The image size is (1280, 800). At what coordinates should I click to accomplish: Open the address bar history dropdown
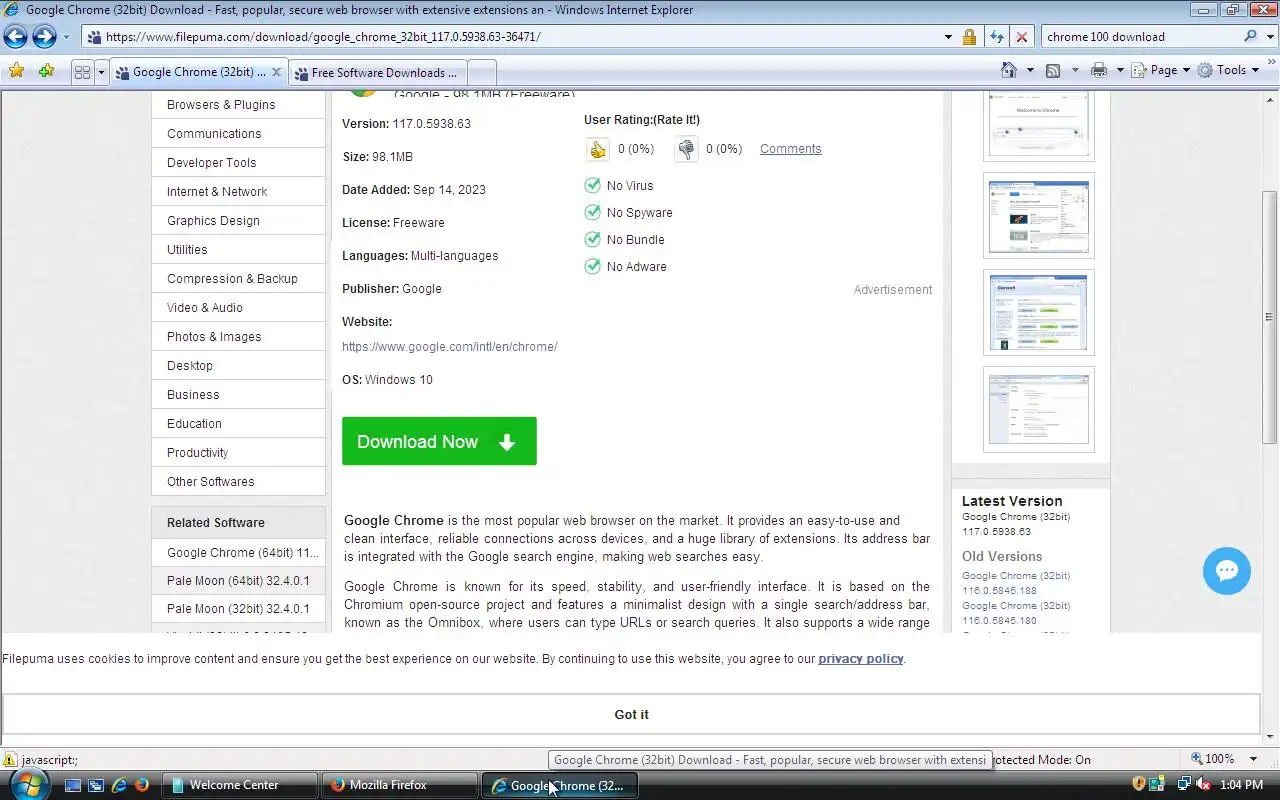click(948, 37)
